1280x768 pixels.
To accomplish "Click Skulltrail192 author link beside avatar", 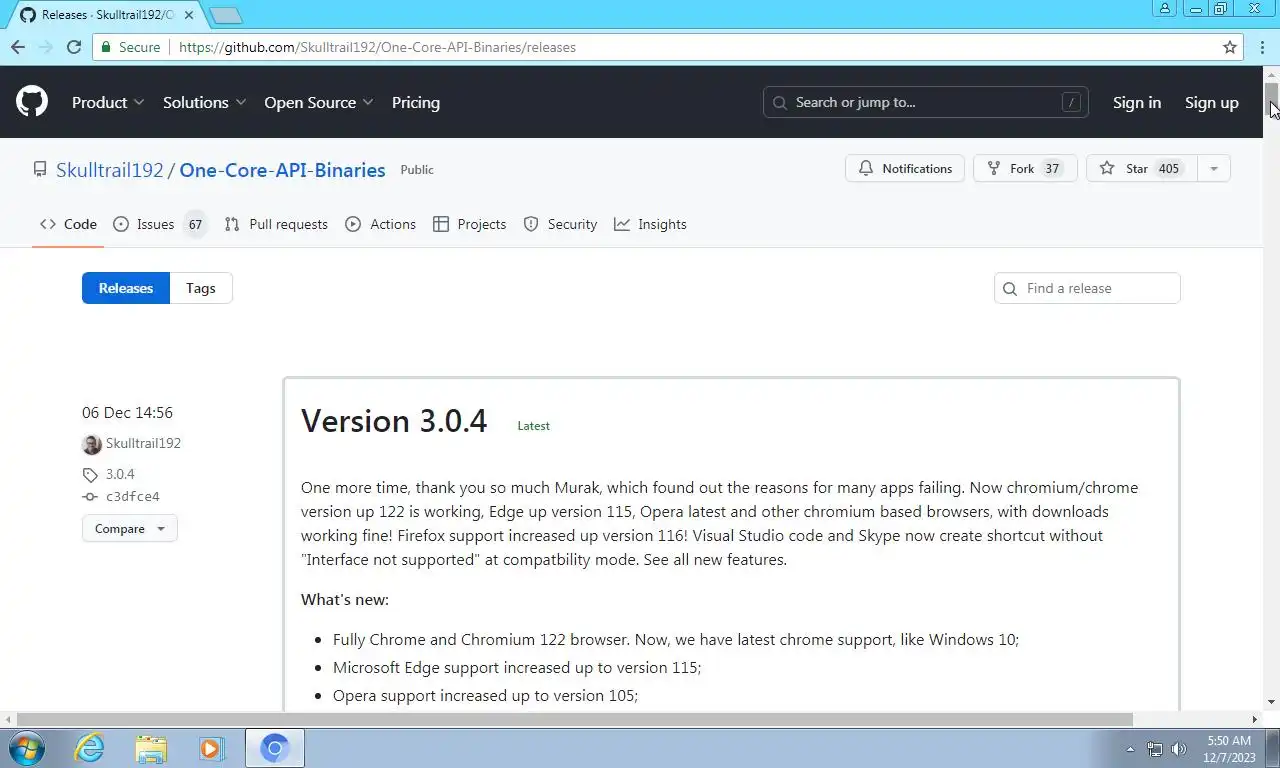I will click(143, 443).
